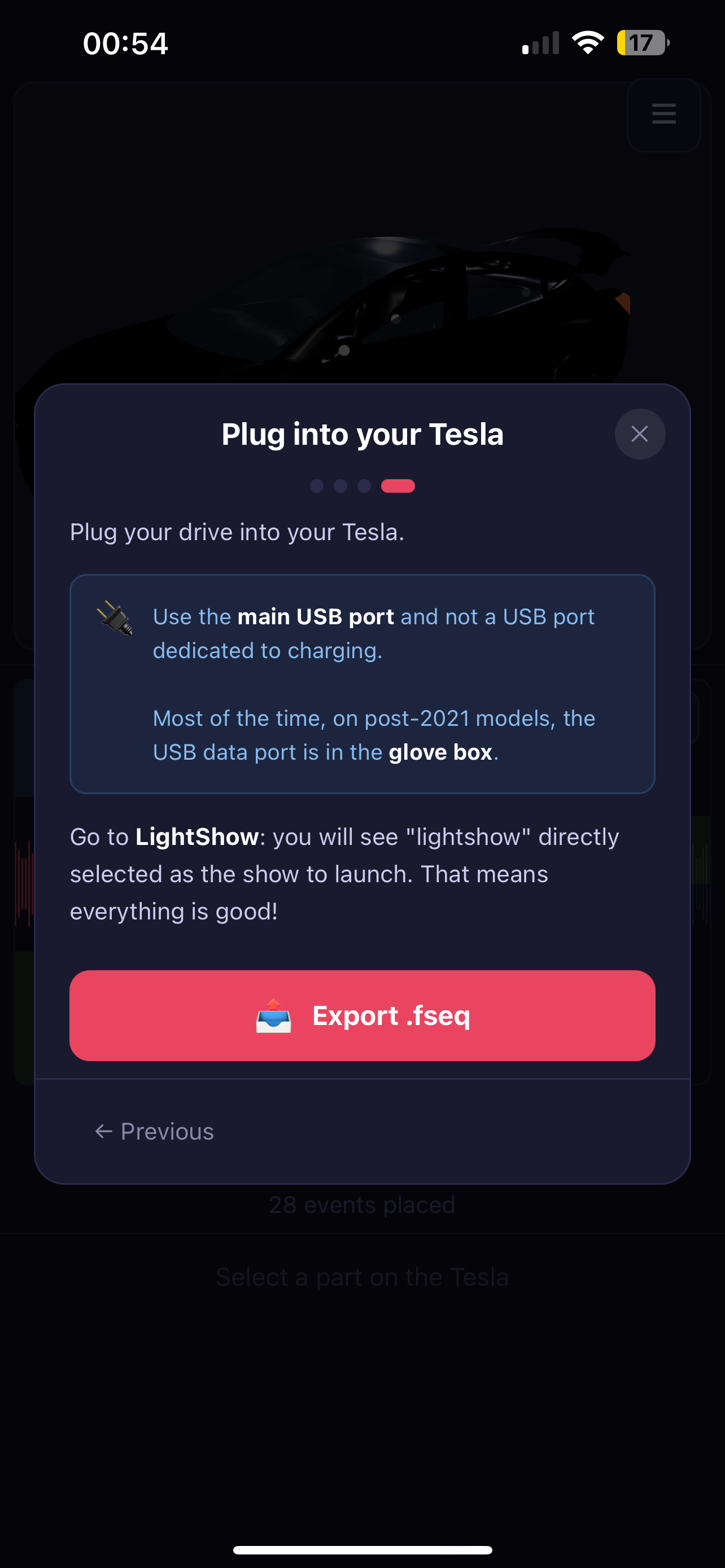Select the active red step indicator pill
Screen dimensions: 725x1568
pos(399,486)
